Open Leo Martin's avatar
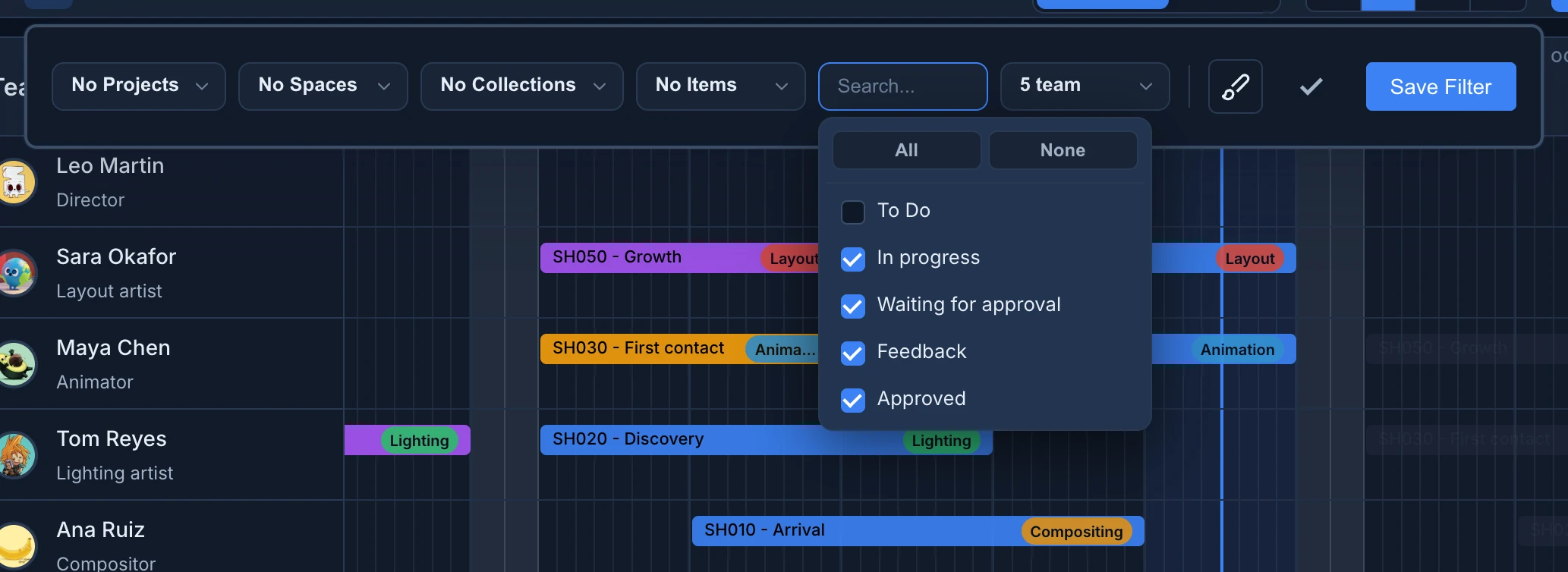This screenshot has height=572, width=1568. (x=15, y=182)
